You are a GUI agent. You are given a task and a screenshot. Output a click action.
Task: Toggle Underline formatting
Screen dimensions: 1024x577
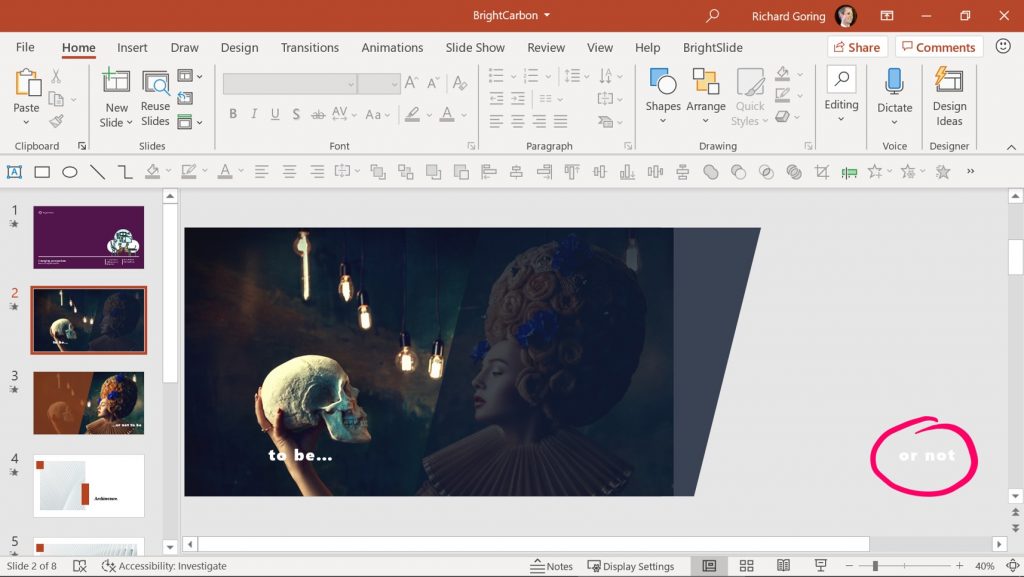(275, 114)
